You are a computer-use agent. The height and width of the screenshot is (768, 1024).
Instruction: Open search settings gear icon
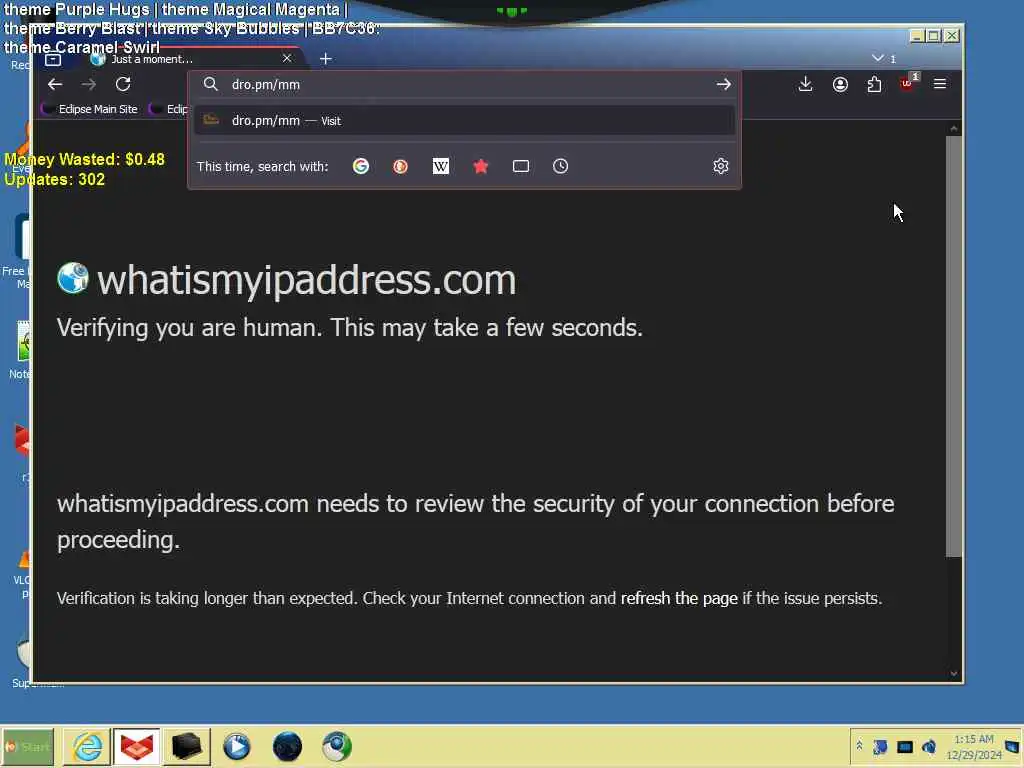point(720,167)
